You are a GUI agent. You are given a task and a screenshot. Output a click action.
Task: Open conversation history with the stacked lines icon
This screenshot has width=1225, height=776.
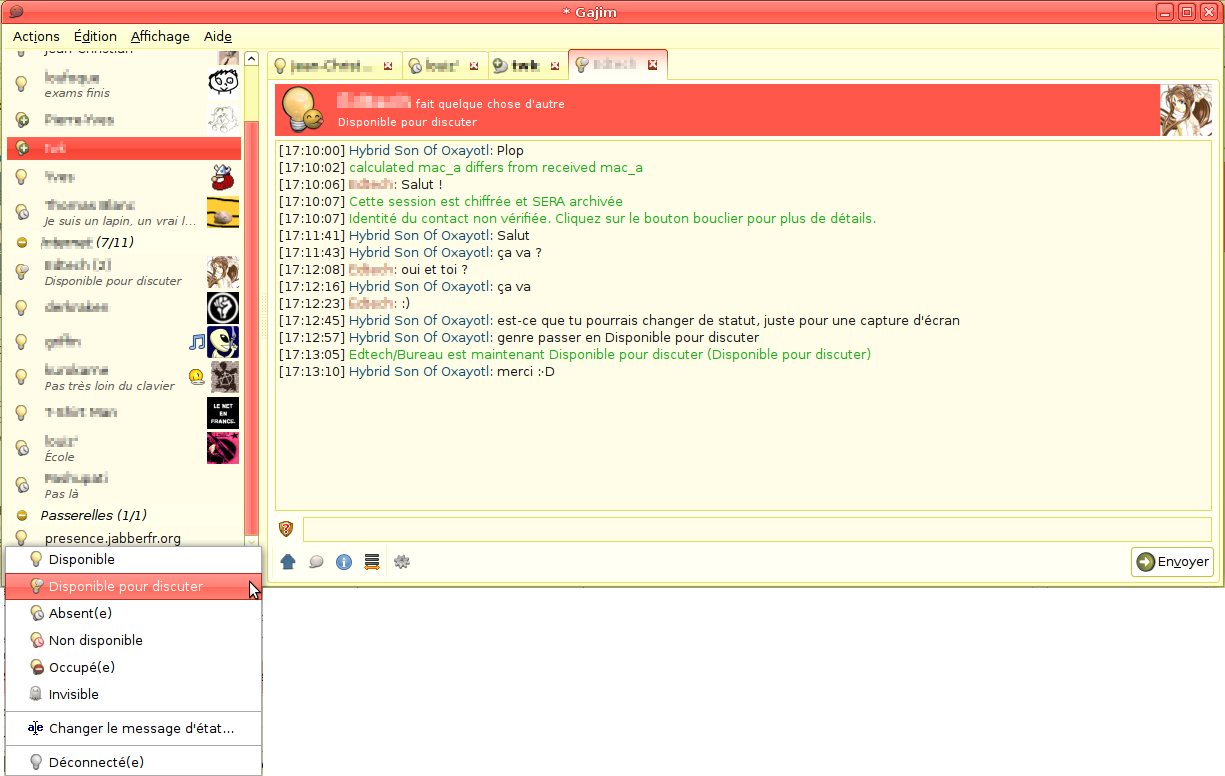(372, 562)
